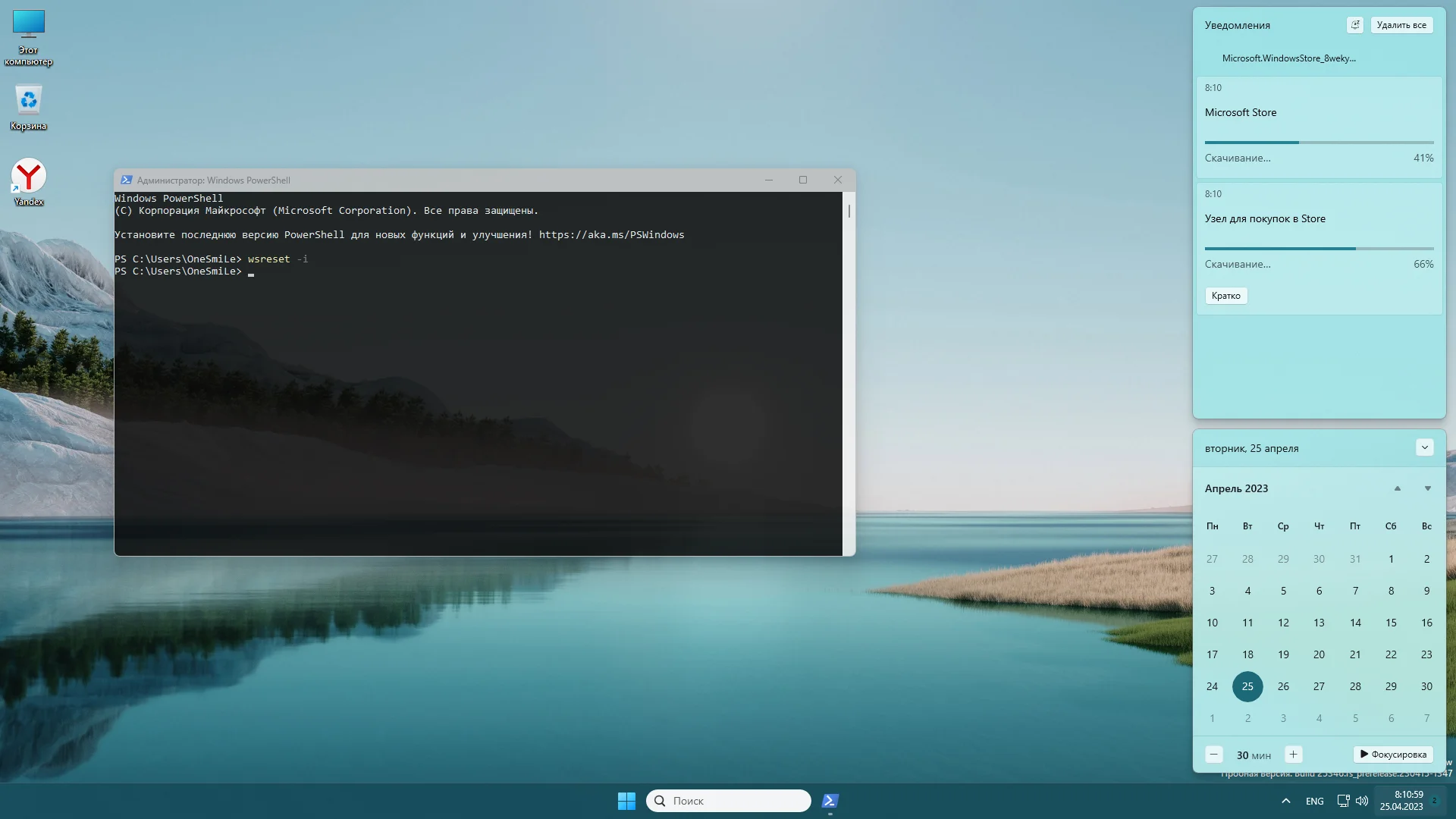Open volume speaker icon in tray
Viewport: 1456px width, 819px height.
pos(1362,801)
